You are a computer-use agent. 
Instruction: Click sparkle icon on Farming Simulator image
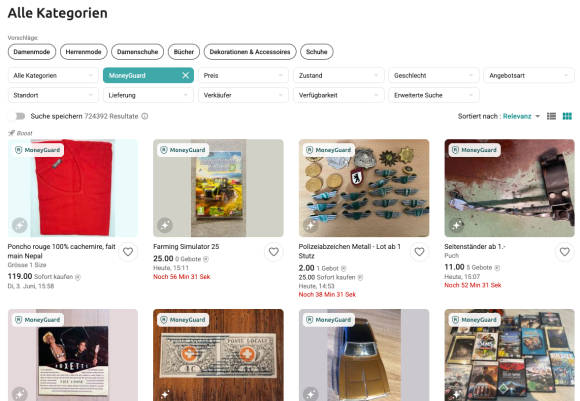tap(165, 225)
